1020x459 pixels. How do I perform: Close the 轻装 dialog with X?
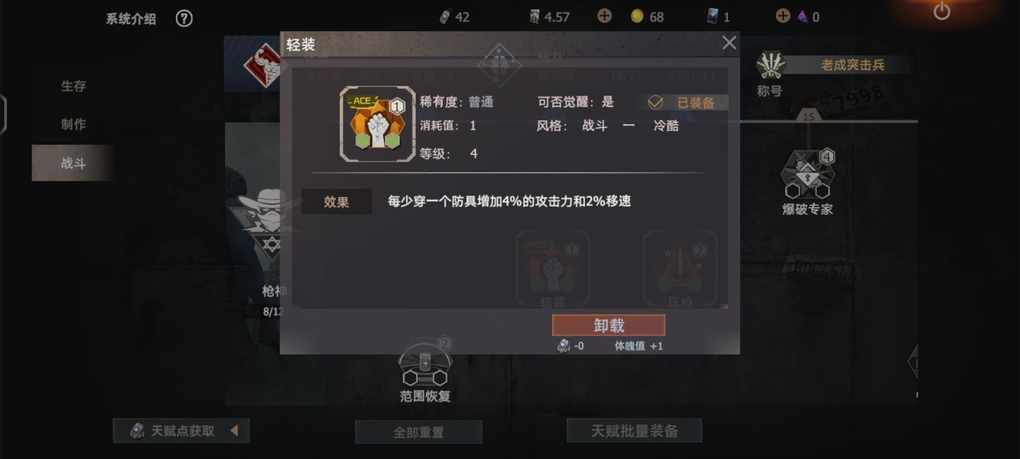[729, 44]
